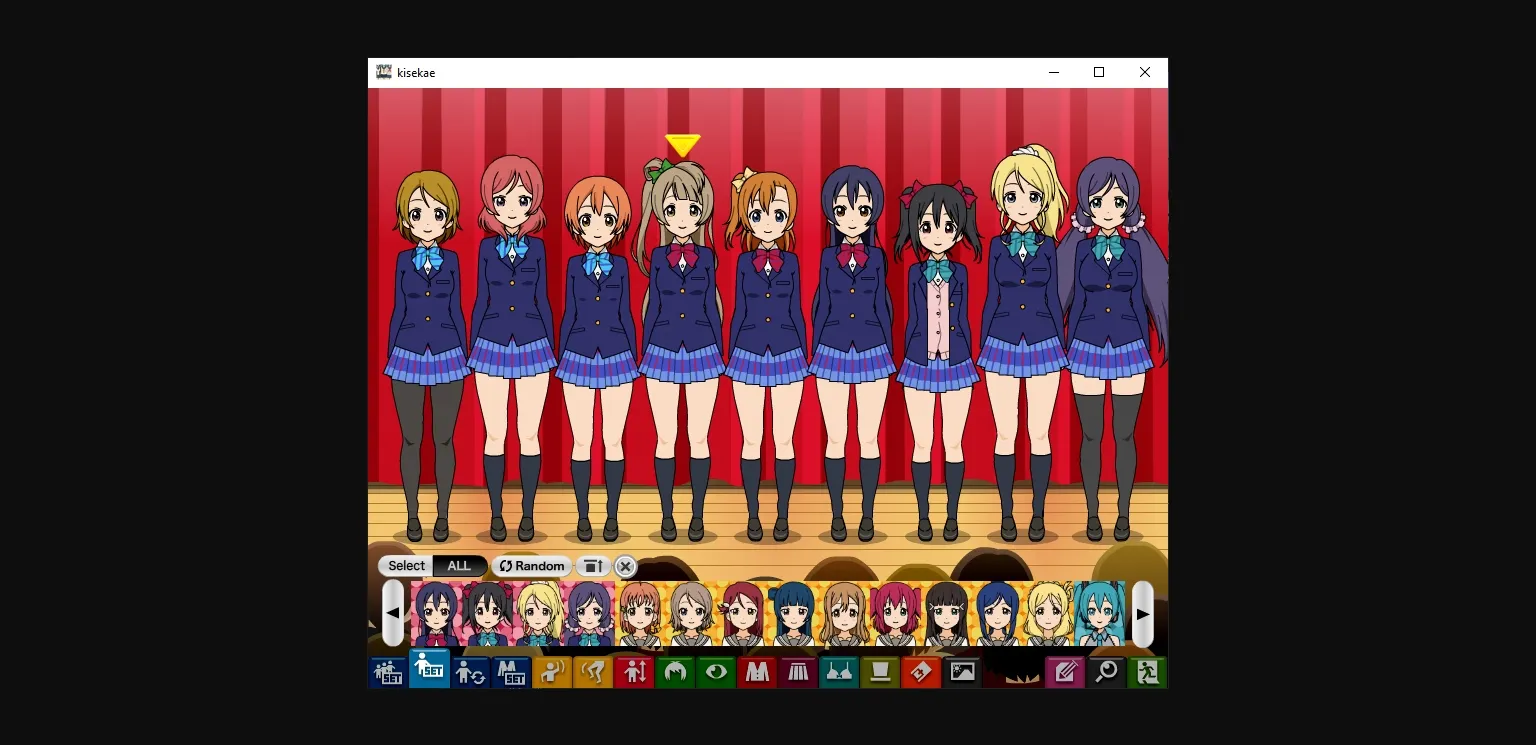Open the eye customization tool
1536x745 pixels.
click(716, 672)
